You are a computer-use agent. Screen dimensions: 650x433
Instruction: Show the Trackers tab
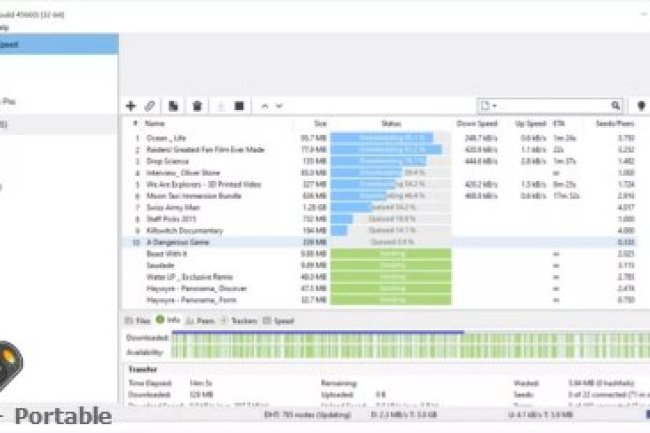[x=240, y=320]
